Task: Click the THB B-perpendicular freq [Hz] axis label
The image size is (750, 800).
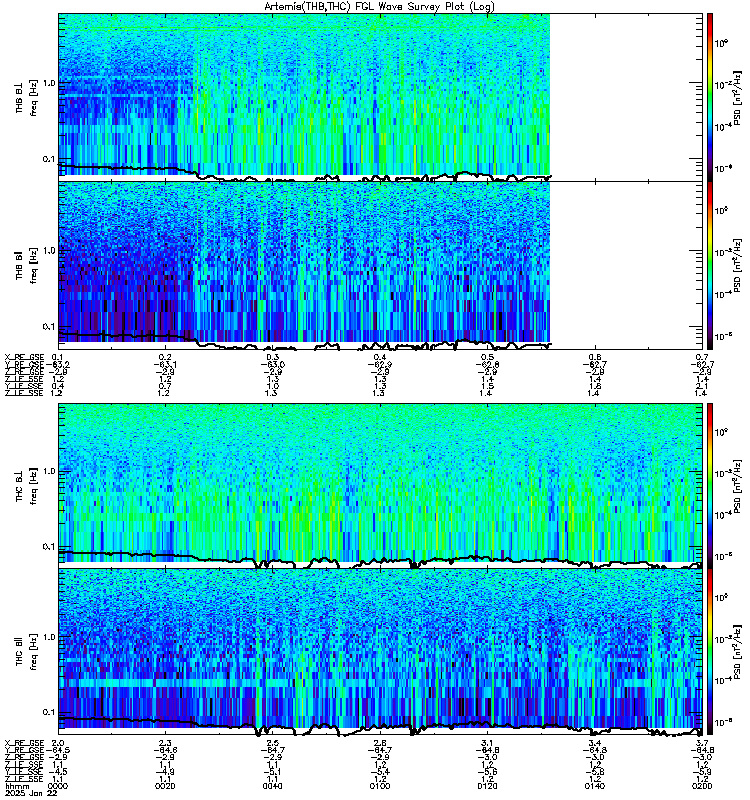Action: [33, 98]
